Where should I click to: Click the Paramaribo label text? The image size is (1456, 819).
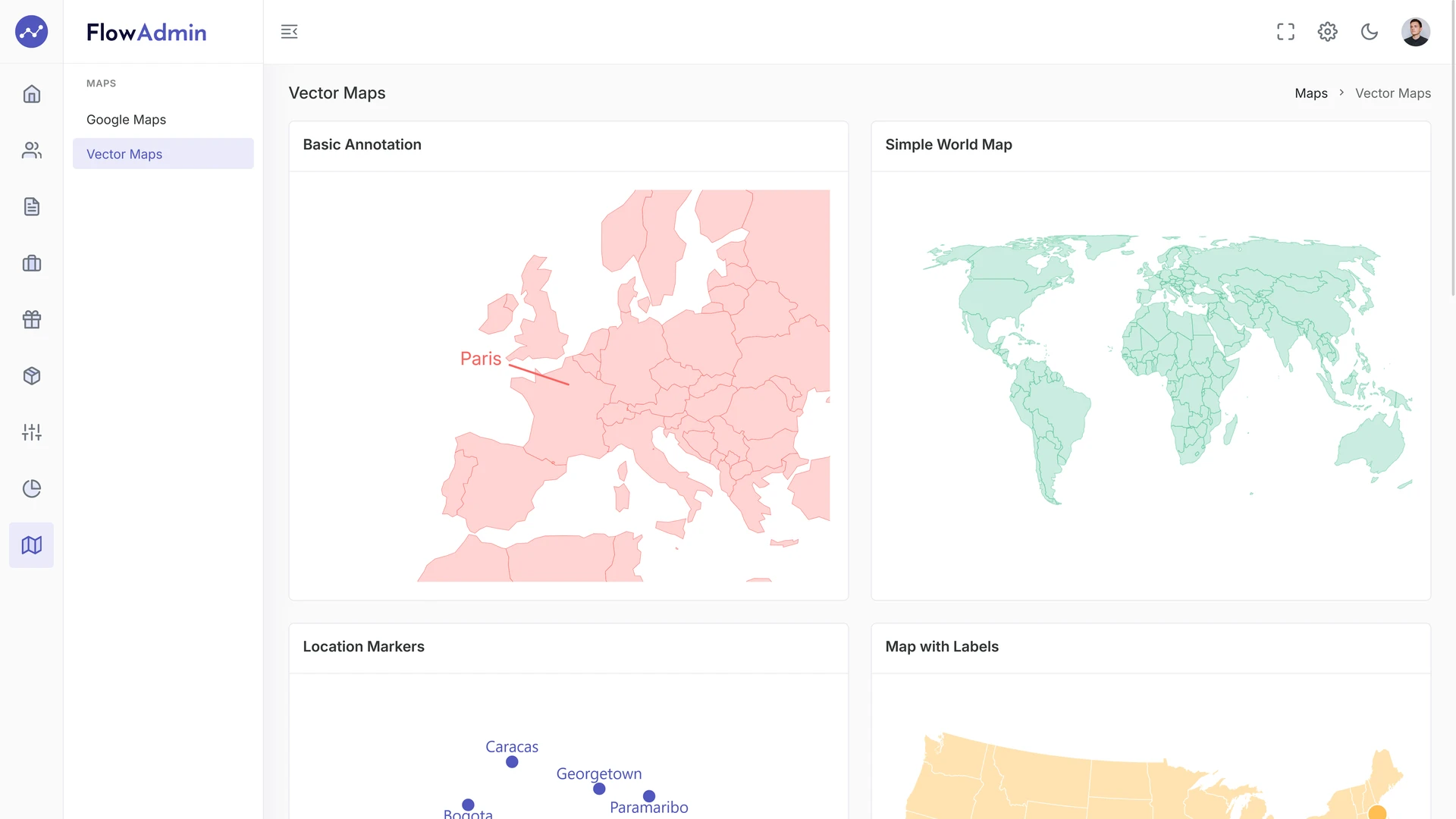[x=649, y=808]
